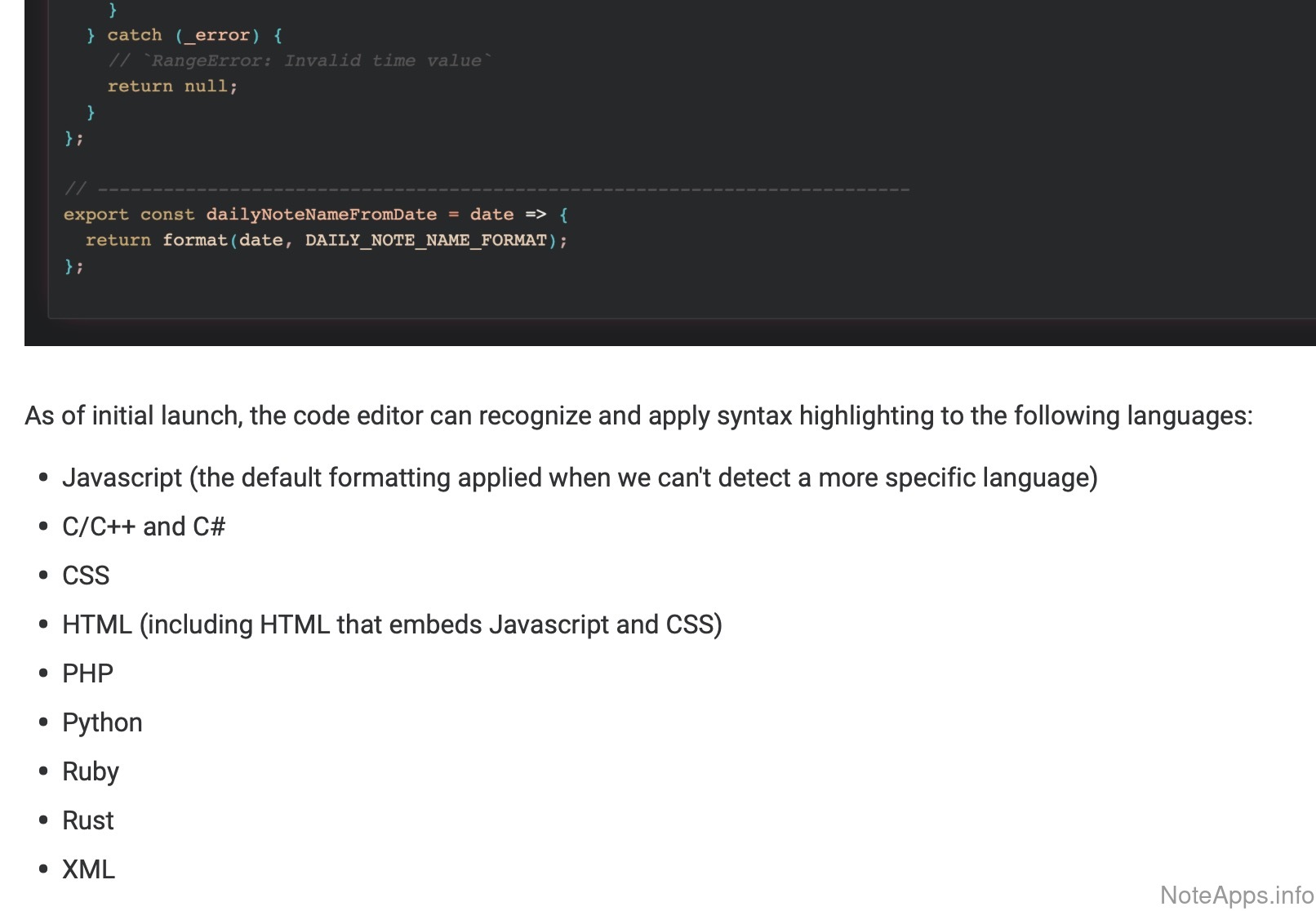Click the RangeError invalid time value comment
The image size is (1316, 911).
coord(300,60)
